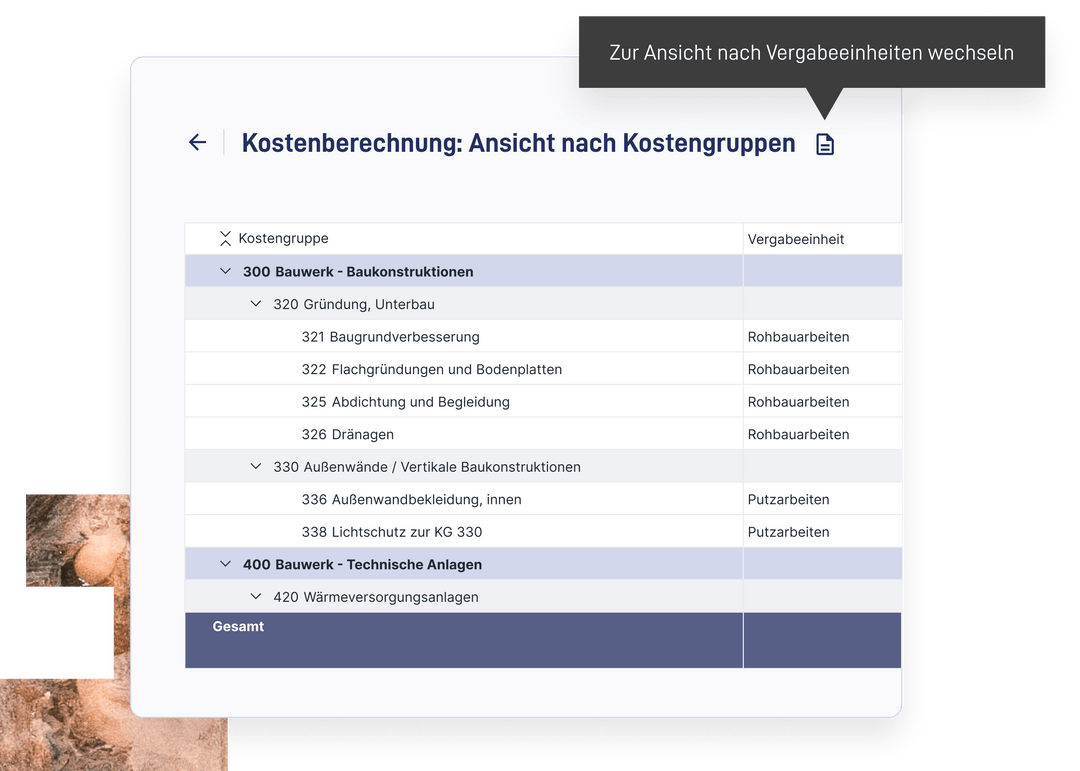Image resolution: width=1080 pixels, height=771 pixels.
Task: Collapse the 420 Wärmeversorgungsanlagen section
Action: point(255,596)
